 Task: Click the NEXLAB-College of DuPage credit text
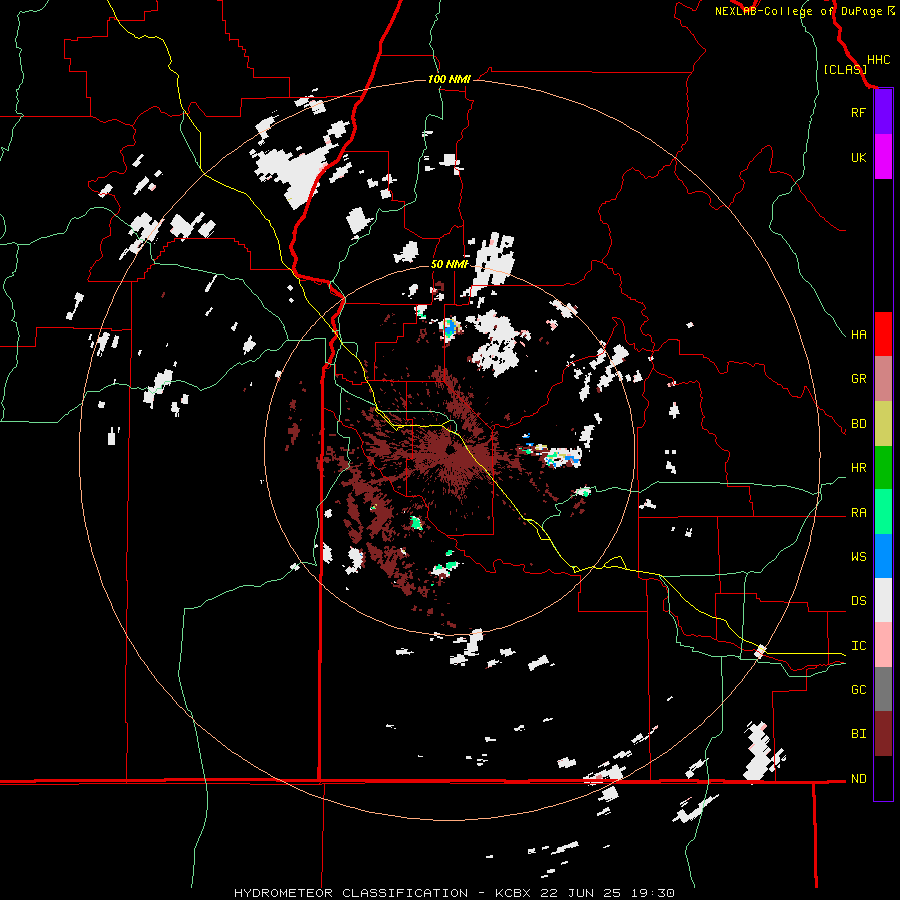click(x=798, y=11)
